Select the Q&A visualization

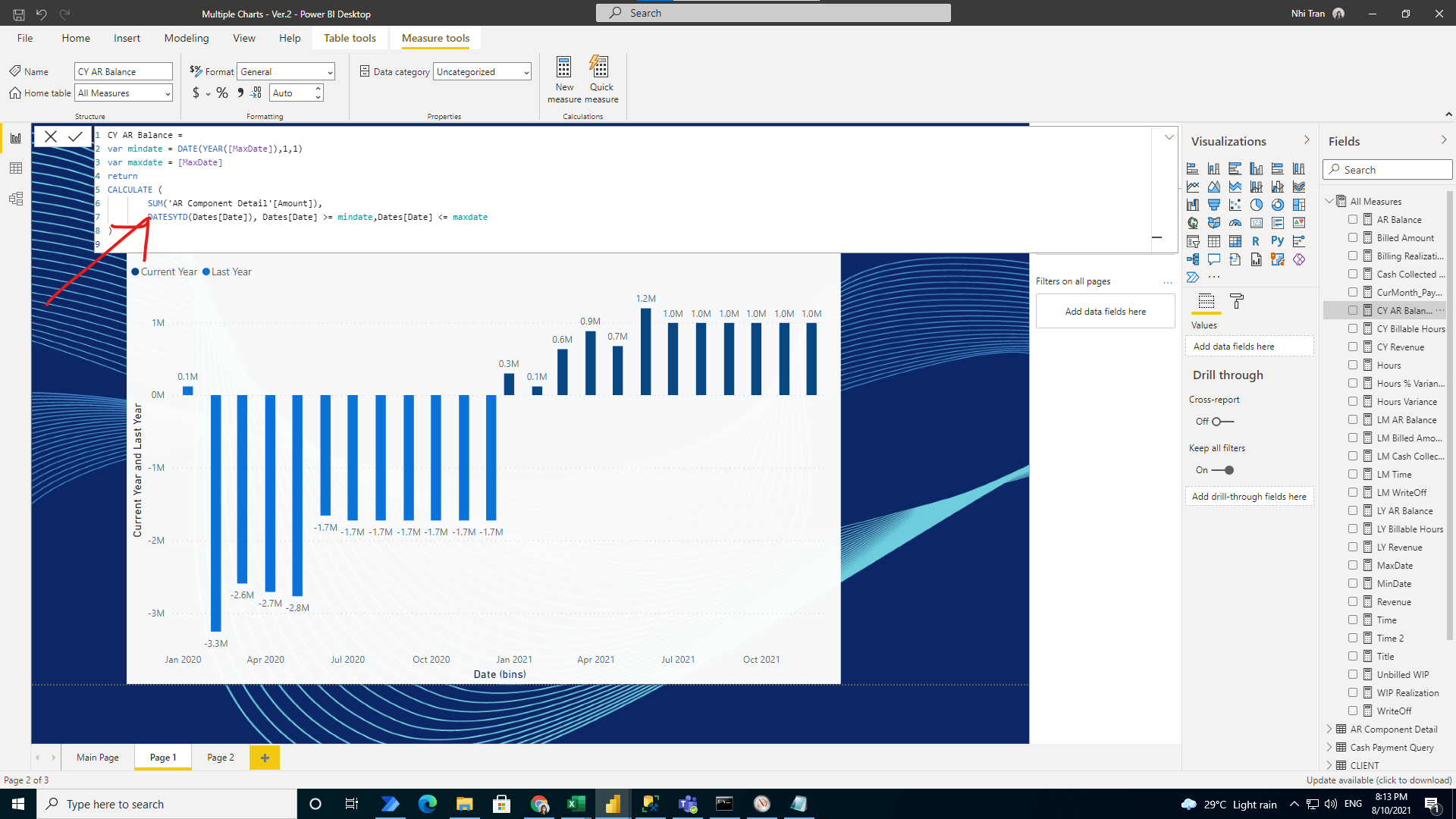coord(1214,259)
